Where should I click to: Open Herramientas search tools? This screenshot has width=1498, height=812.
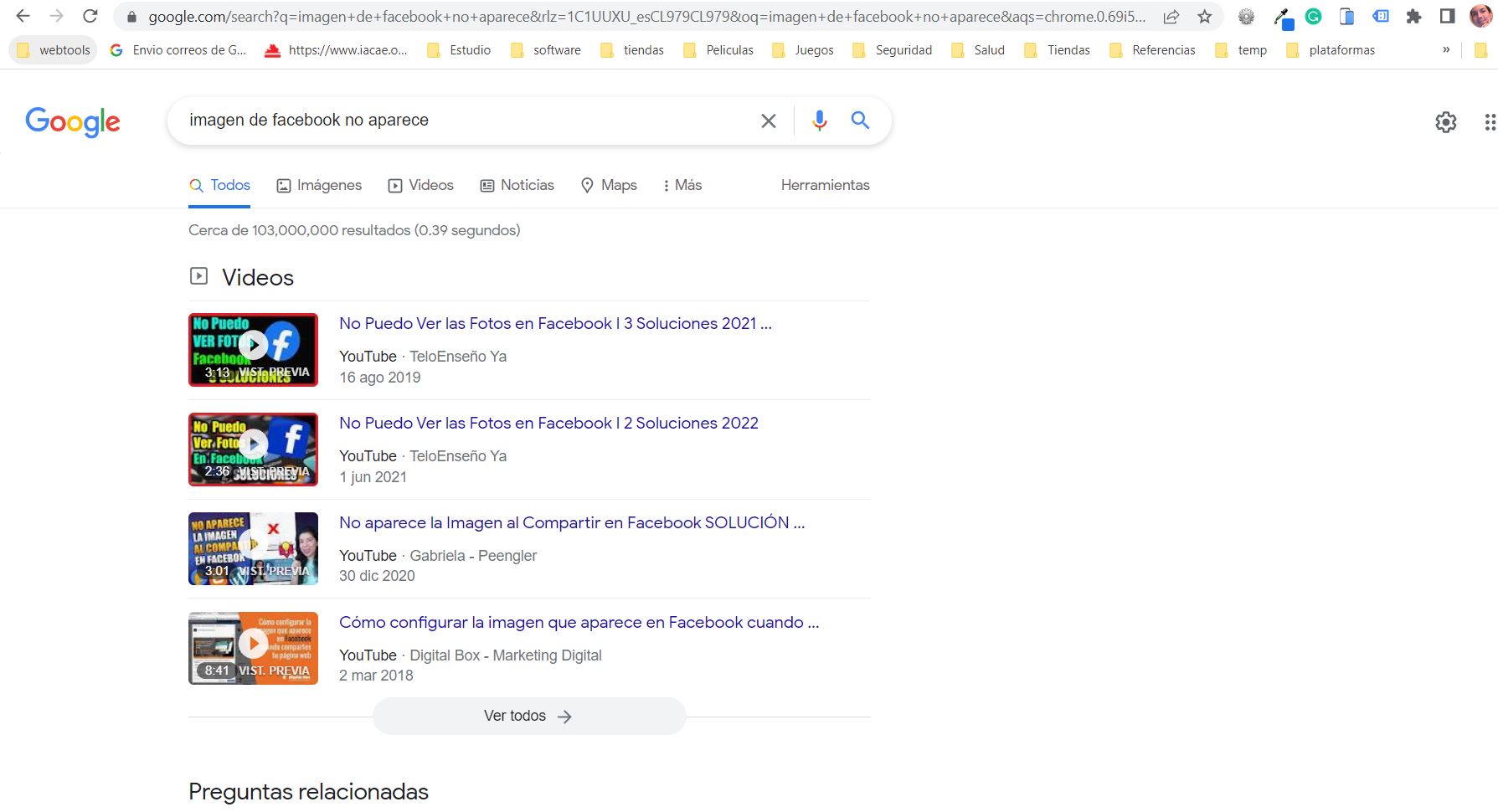pyautogui.click(x=826, y=185)
